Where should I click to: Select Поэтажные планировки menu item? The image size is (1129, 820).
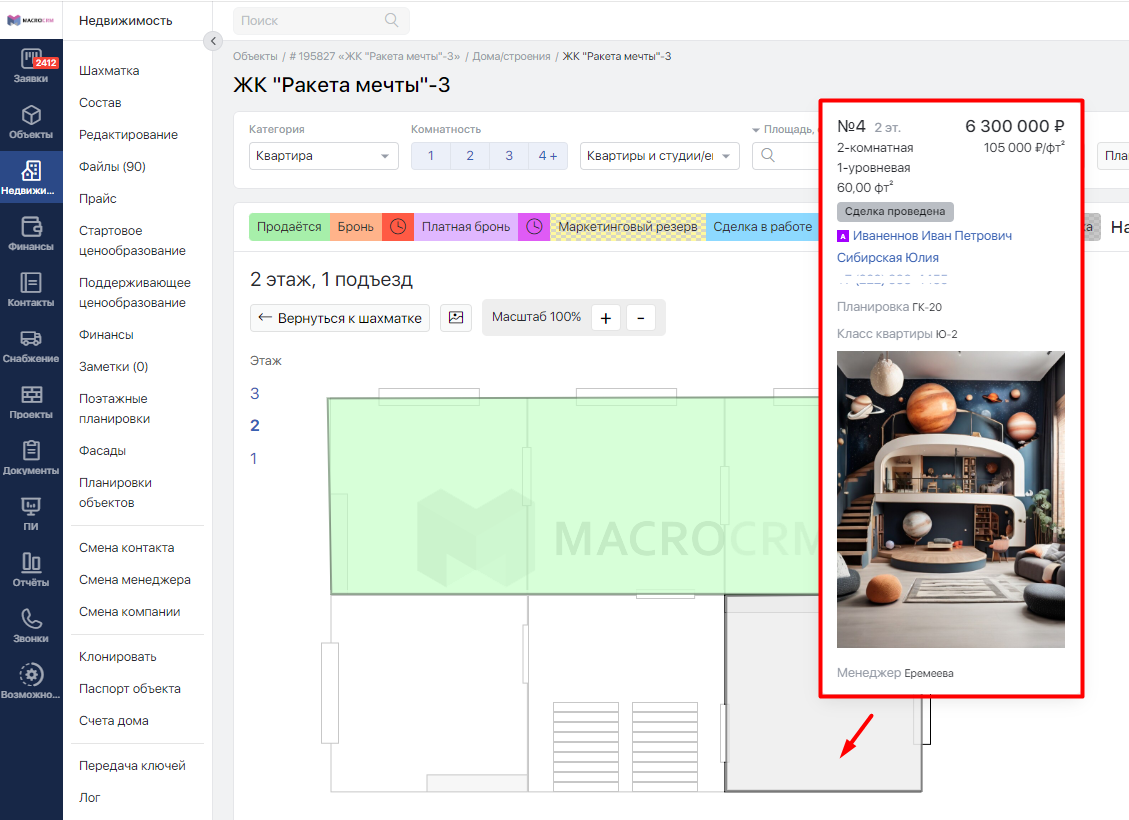[x=114, y=409]
